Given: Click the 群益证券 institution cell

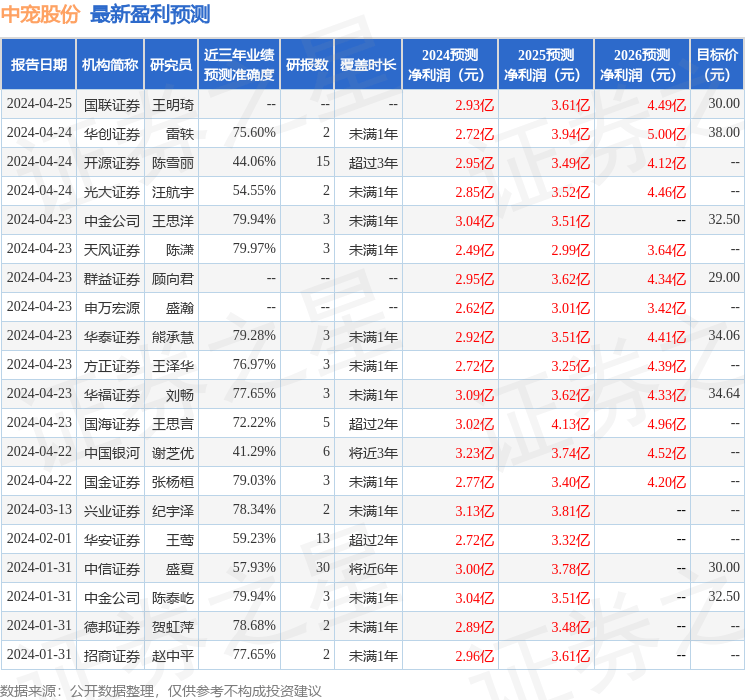Looking at the screenshot, I should tap(112, 279).
